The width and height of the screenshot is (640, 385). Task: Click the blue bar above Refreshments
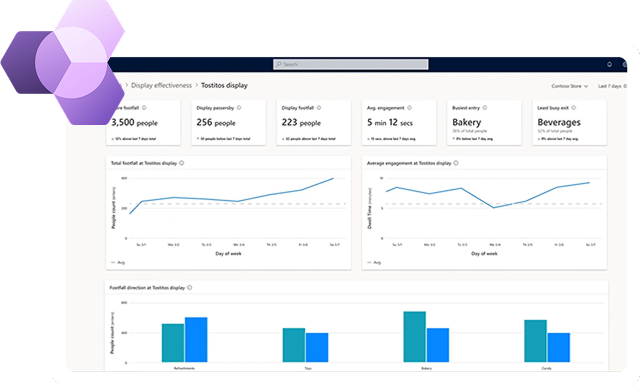[196, 340]
